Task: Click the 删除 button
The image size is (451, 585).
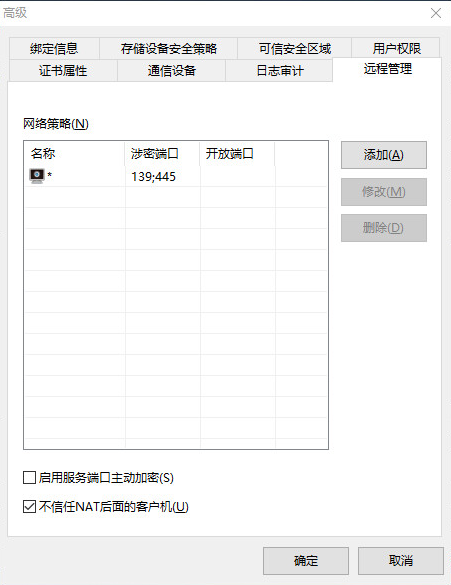Action: pos(384,228)
